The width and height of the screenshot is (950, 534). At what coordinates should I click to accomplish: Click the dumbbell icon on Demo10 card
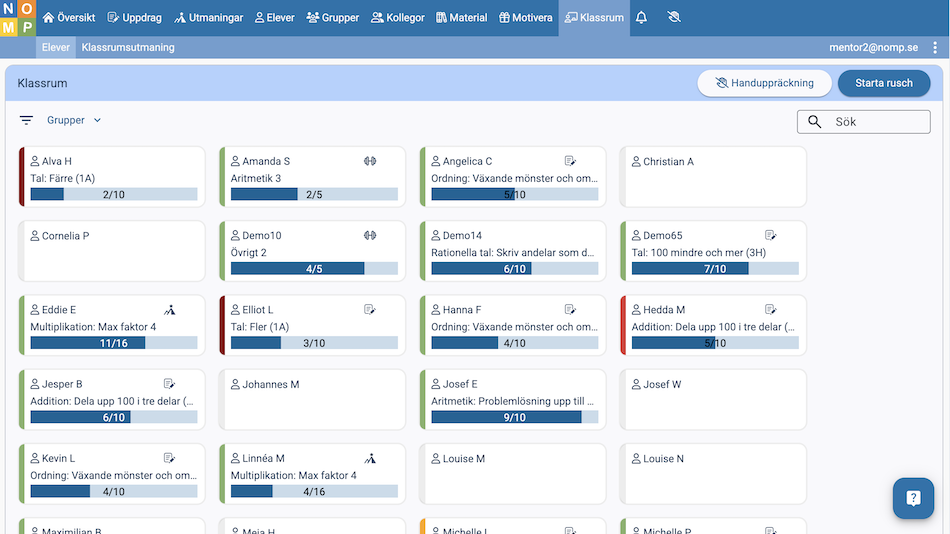coord(369,236)
